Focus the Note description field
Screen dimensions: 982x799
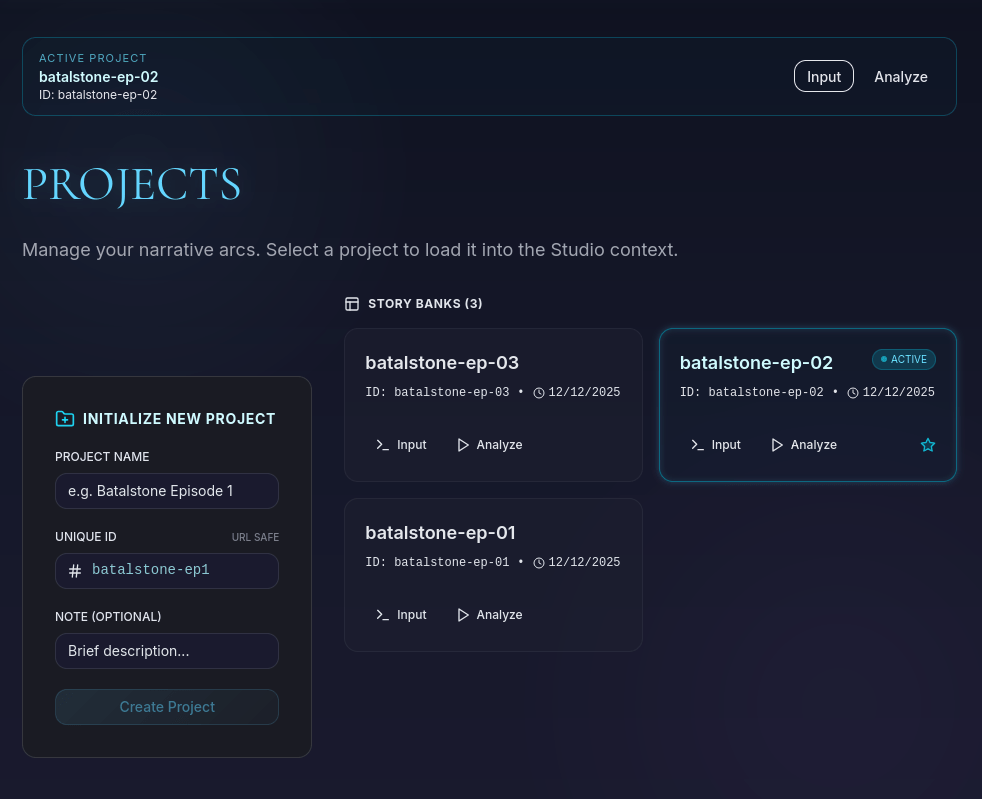(x=167, y=651)
